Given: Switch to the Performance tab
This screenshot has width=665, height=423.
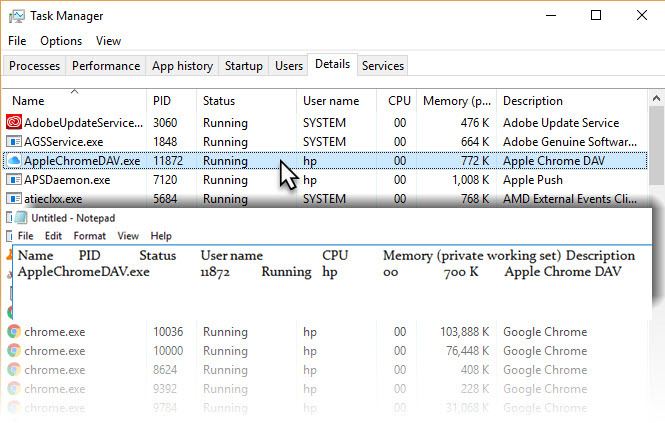Looking at the screenshot, I should [x=106, y=66].
